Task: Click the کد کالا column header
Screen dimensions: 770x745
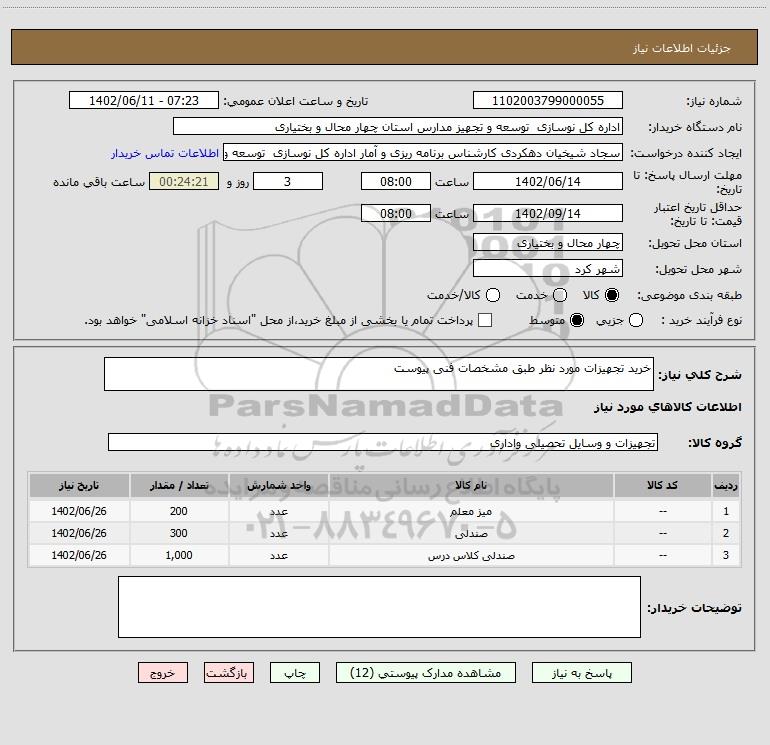Action: coord(662,486)
